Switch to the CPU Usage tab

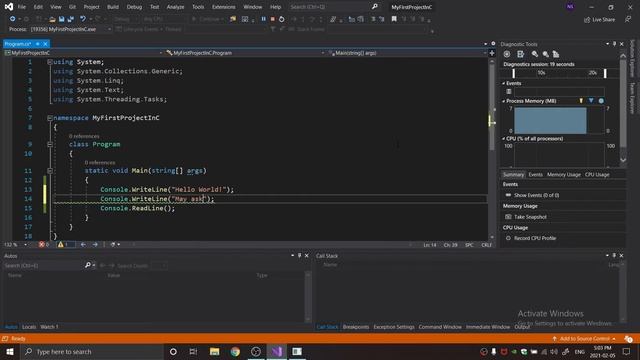coord(597,175)
